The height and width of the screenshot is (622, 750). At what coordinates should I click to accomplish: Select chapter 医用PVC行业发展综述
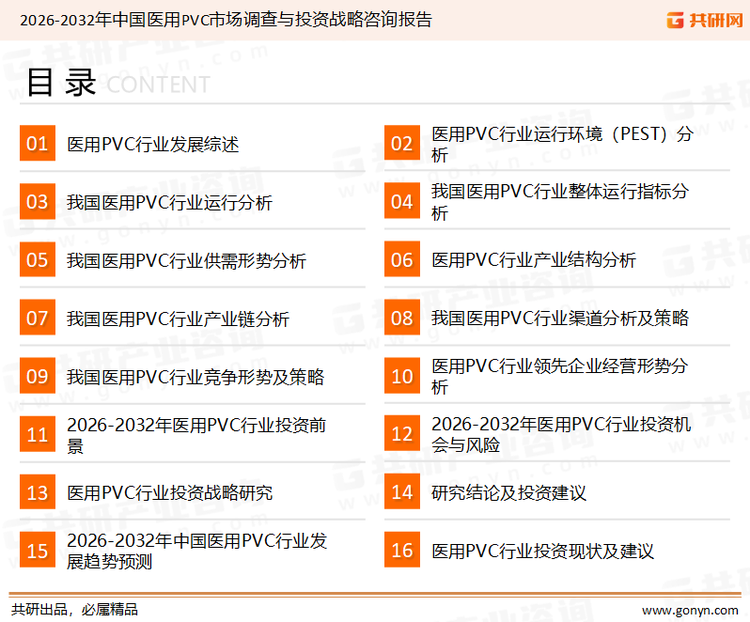coord(153,144)
